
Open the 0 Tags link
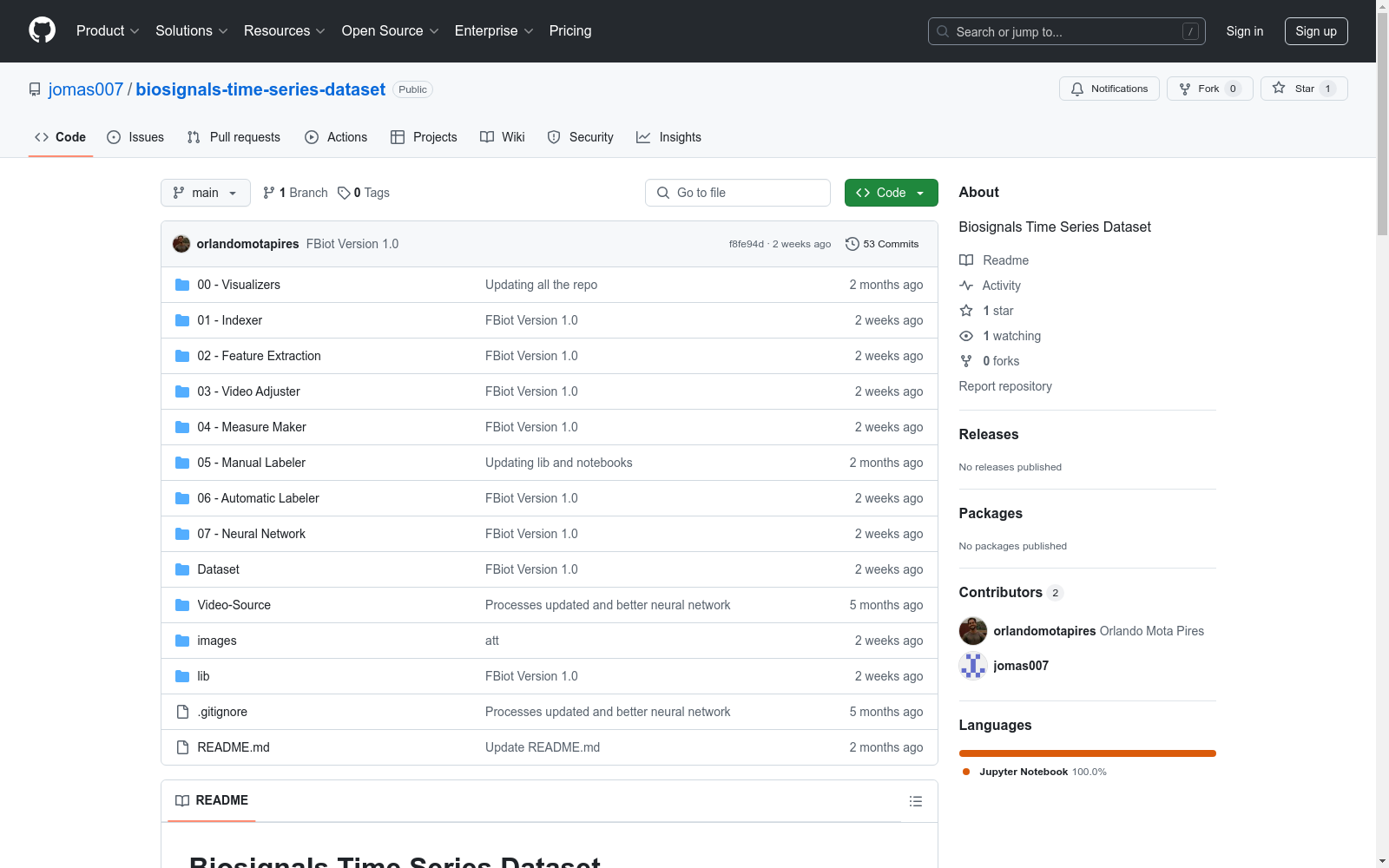(364, 193)
